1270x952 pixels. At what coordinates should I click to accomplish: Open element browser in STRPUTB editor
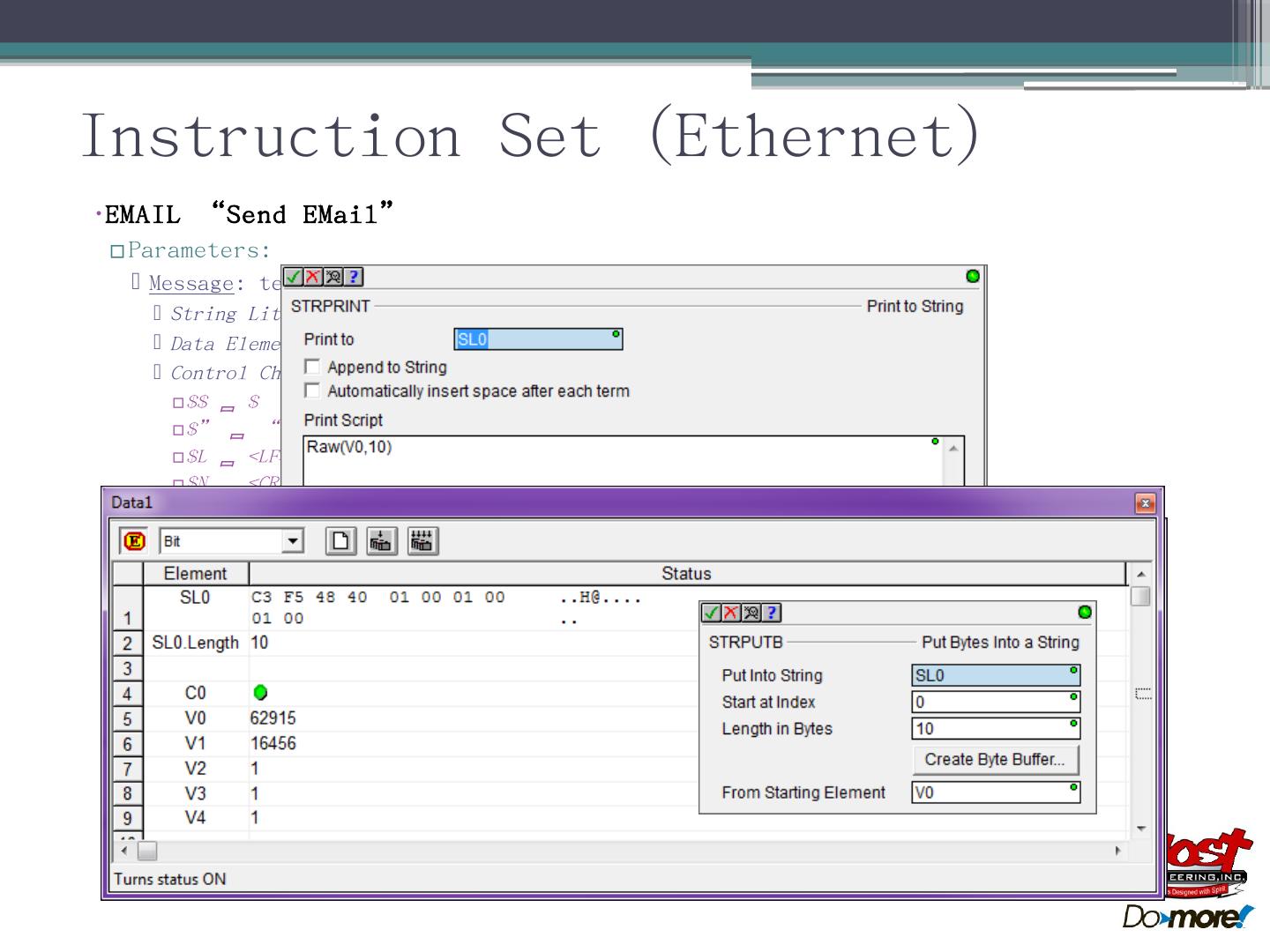(x=751, y=613)
